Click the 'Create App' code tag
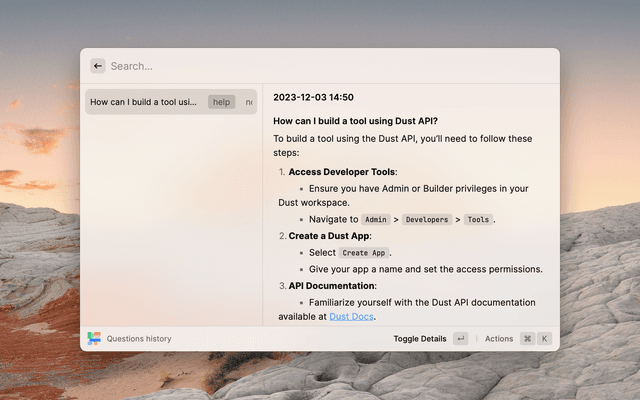Viewport: 640px width, 400px height. (363, 253)
